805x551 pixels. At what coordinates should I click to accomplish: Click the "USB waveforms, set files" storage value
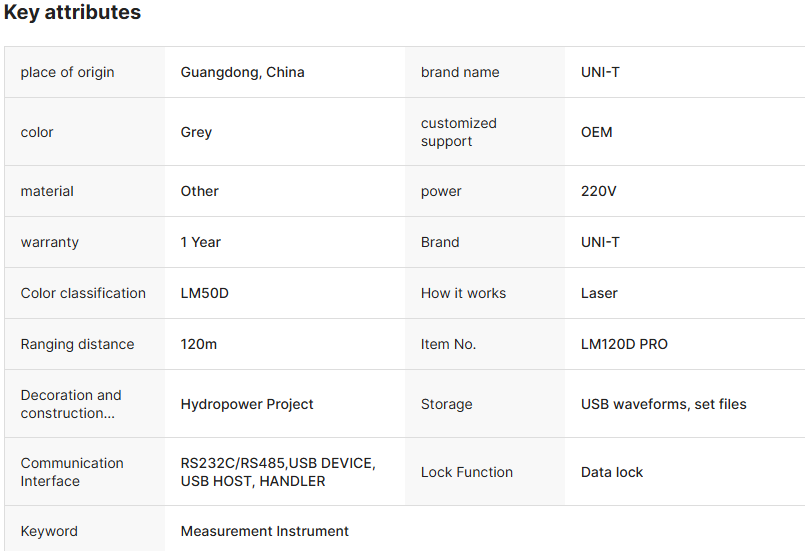(x=663, y=404)
